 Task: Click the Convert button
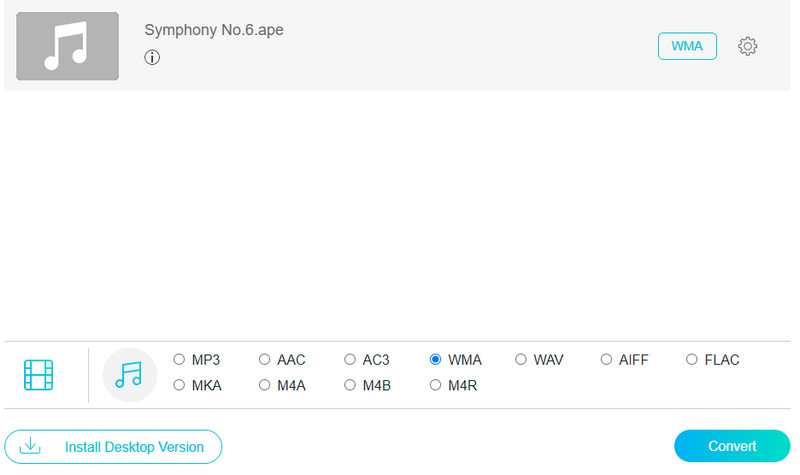(731, 446)
